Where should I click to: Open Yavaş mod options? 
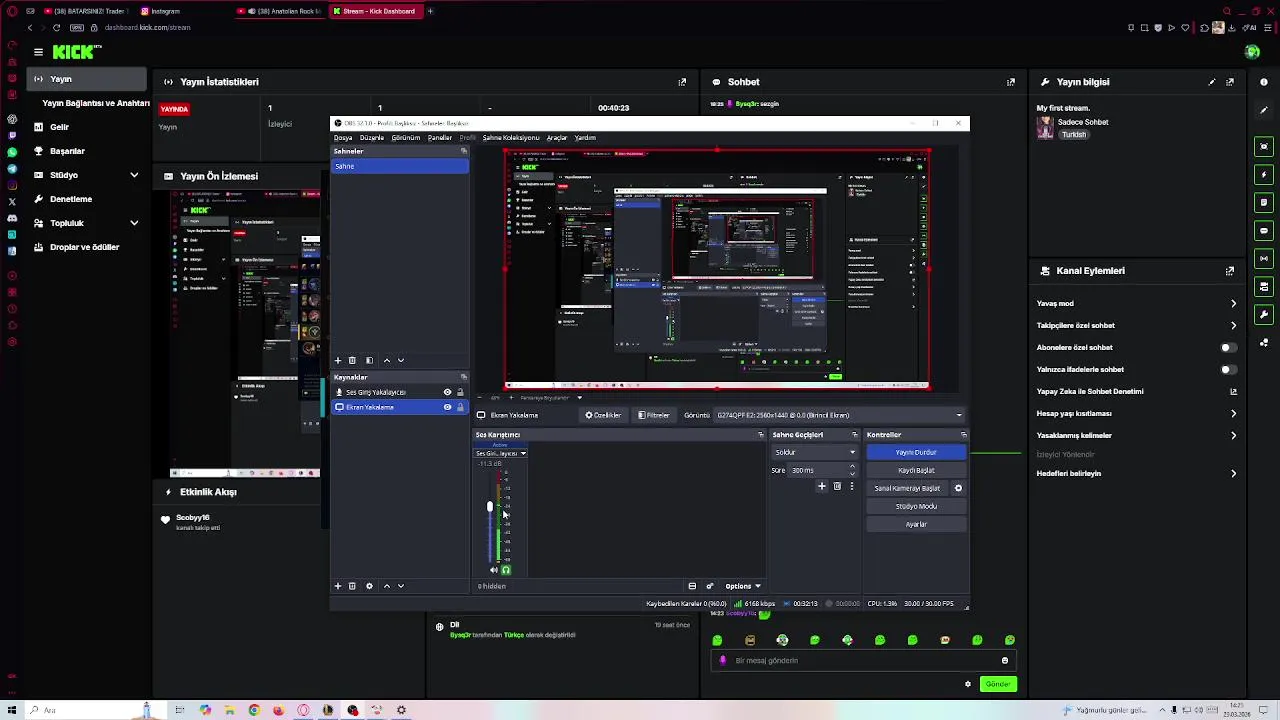click(1233, 303)
